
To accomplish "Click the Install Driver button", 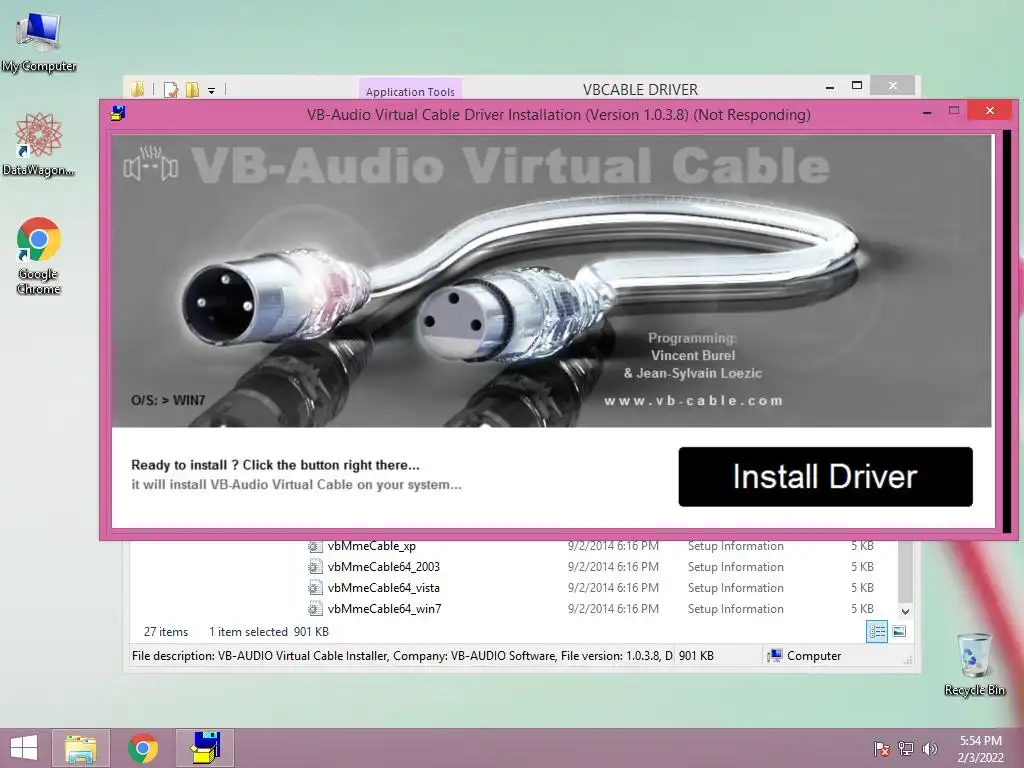I will (825, 477).
